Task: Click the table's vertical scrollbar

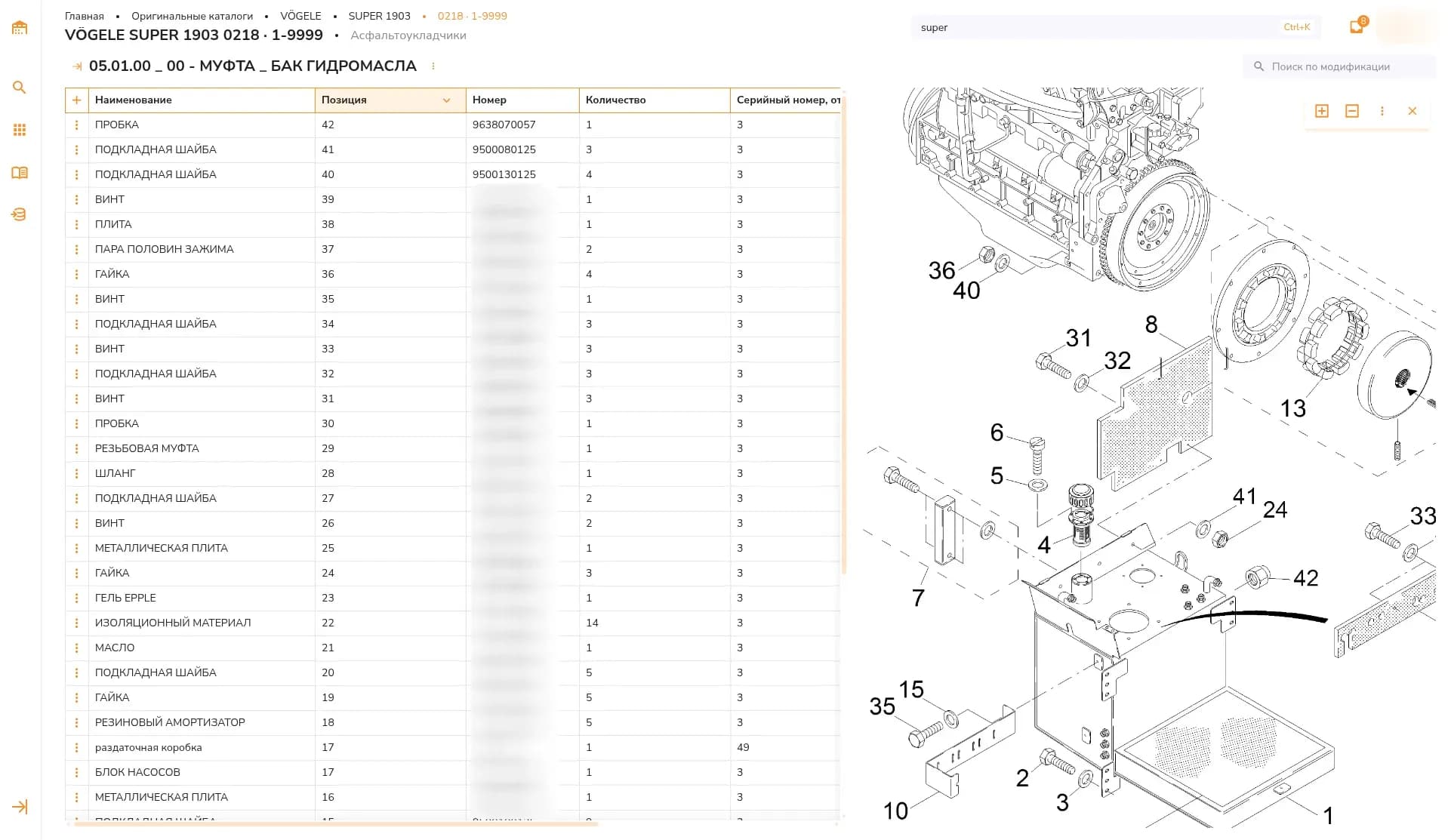Action: 844,335
